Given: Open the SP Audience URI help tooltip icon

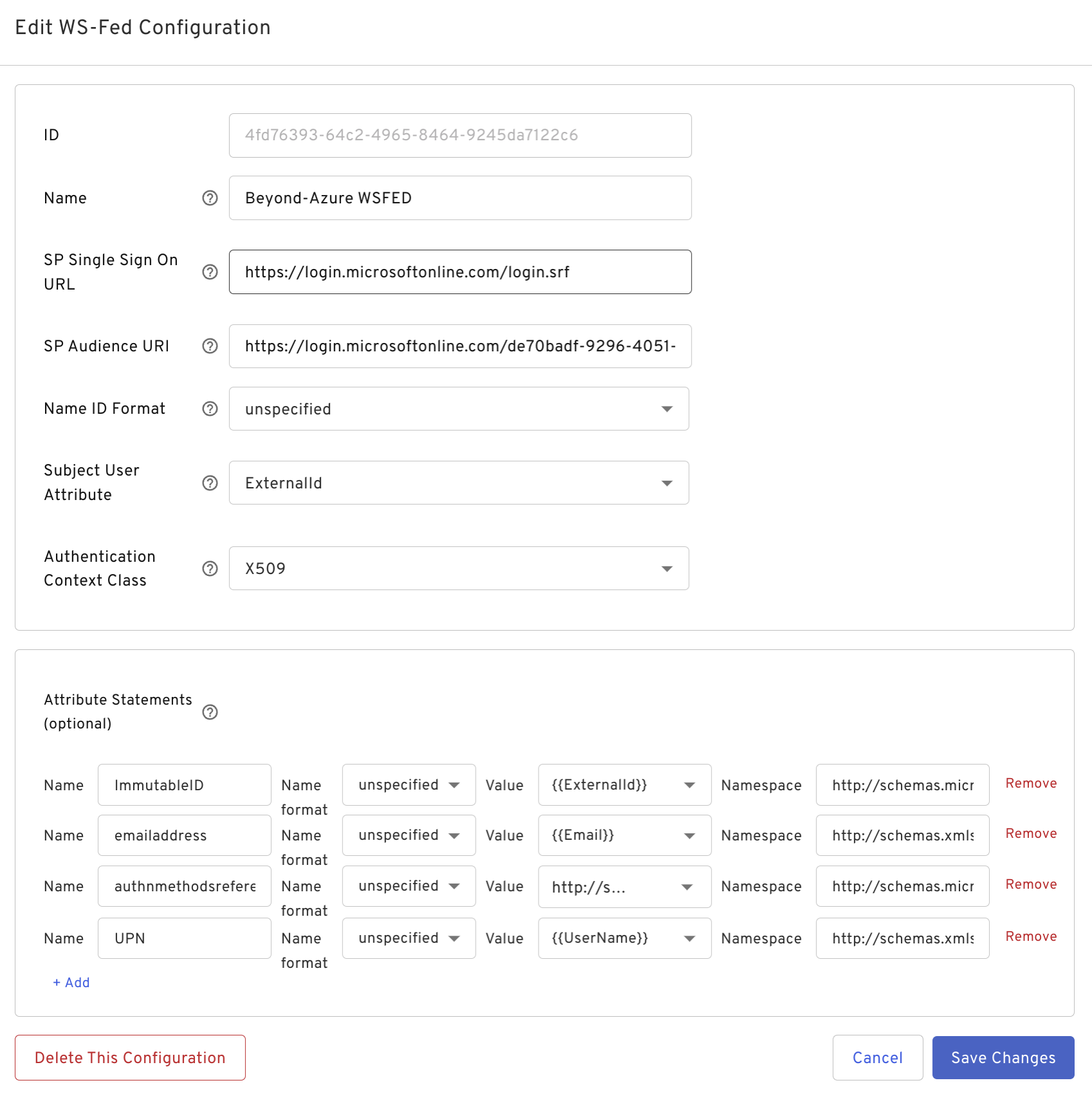Looking at the screenshot, I should coord(210,346).
